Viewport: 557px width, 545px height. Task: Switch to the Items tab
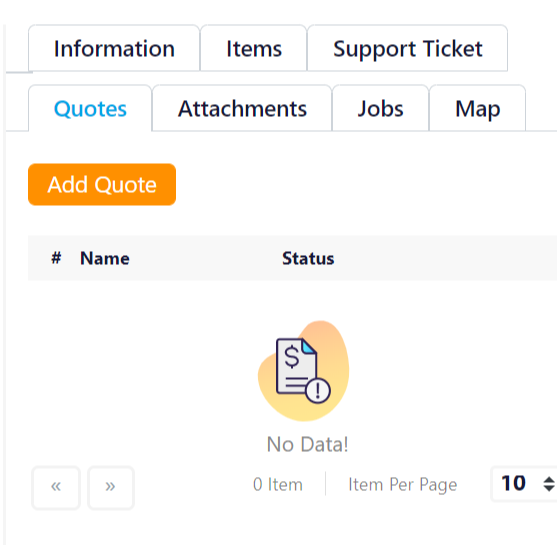pyautogui.click(x=254, y=48)
